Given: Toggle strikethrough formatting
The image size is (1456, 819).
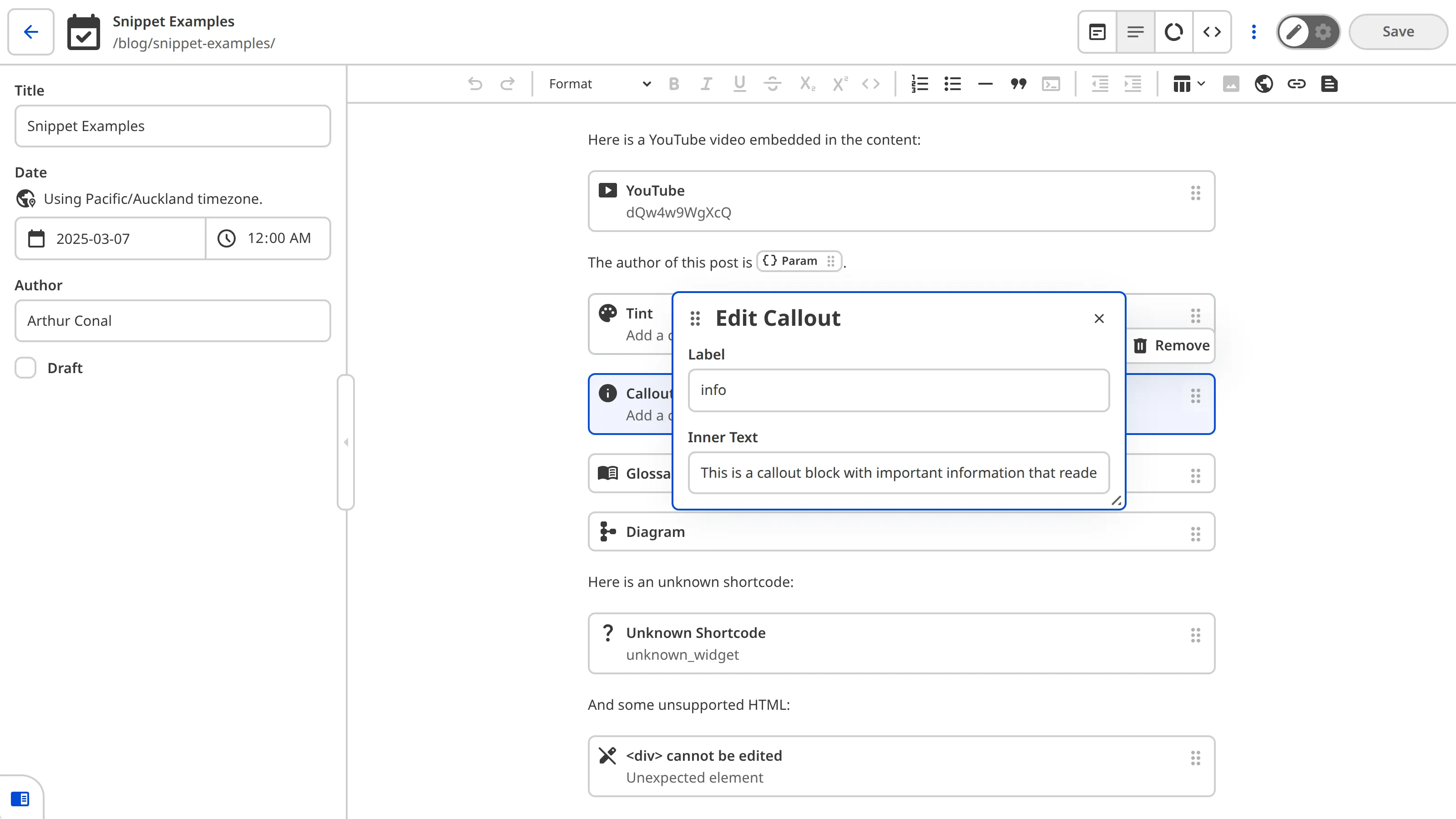Looking at the screenshot, I should tap(772, 84).
